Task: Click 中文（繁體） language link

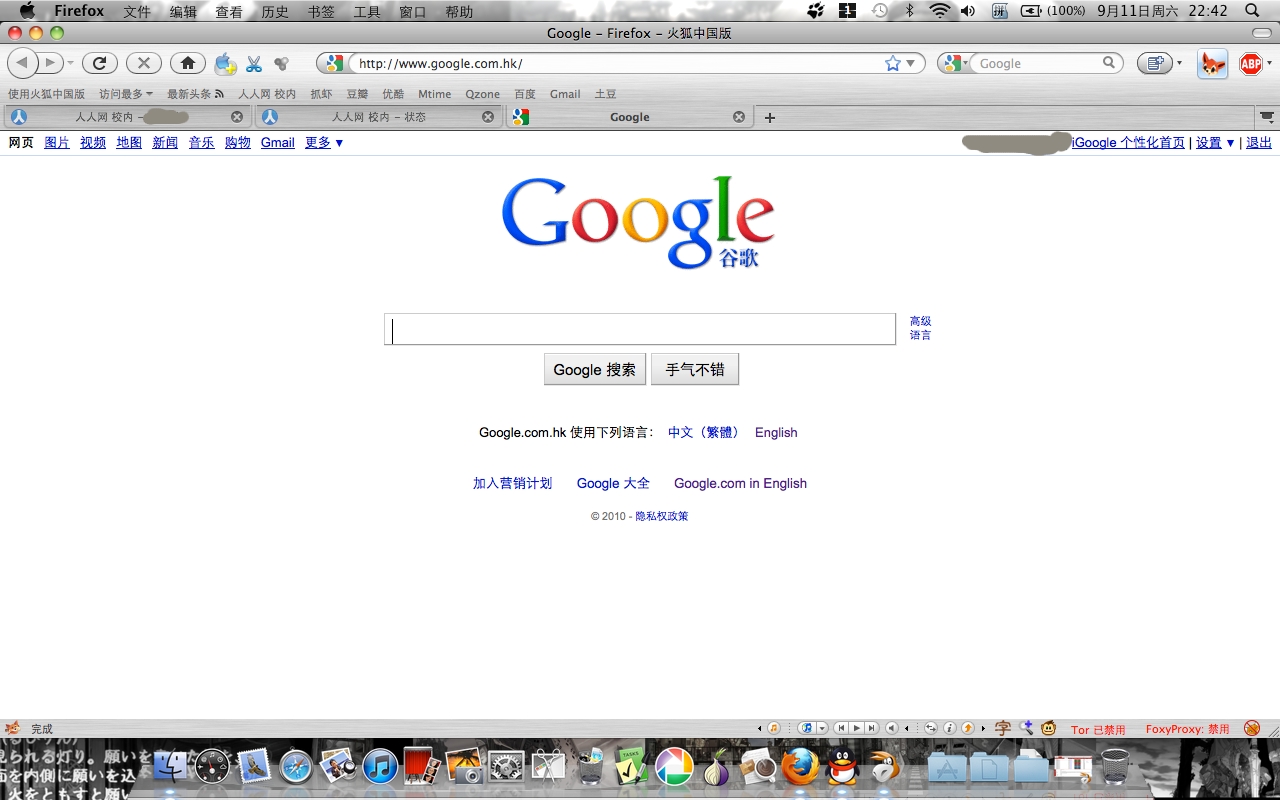Action: pyautogui.click(x=705, y=432)
